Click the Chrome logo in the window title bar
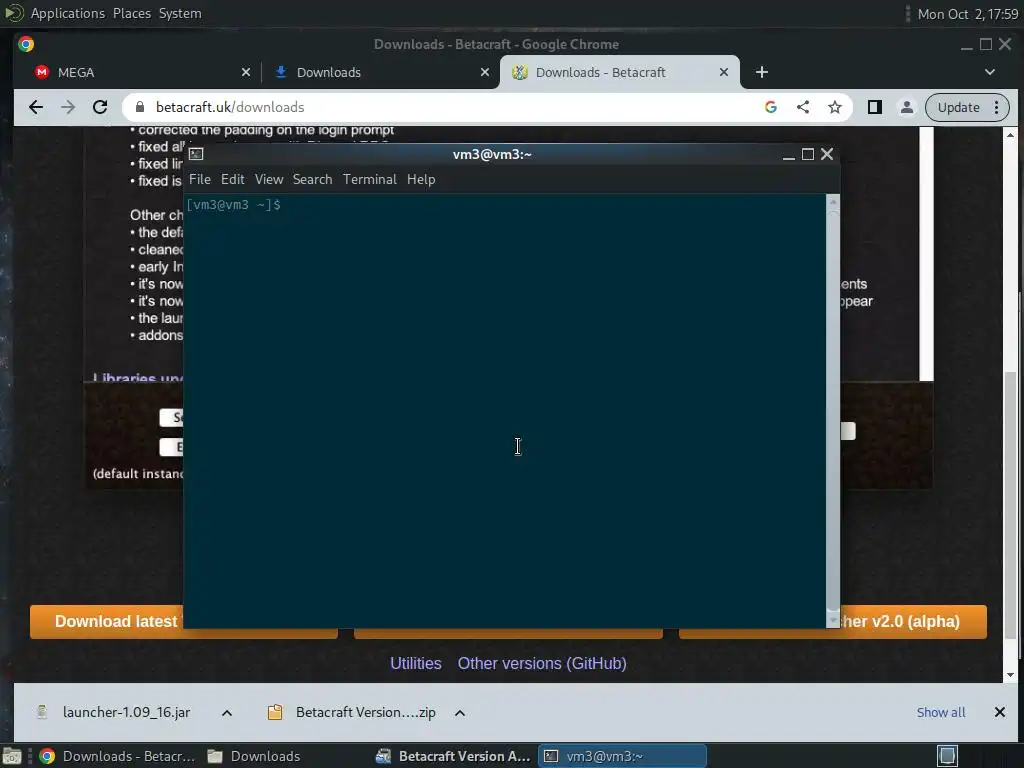 pos(26,44)
